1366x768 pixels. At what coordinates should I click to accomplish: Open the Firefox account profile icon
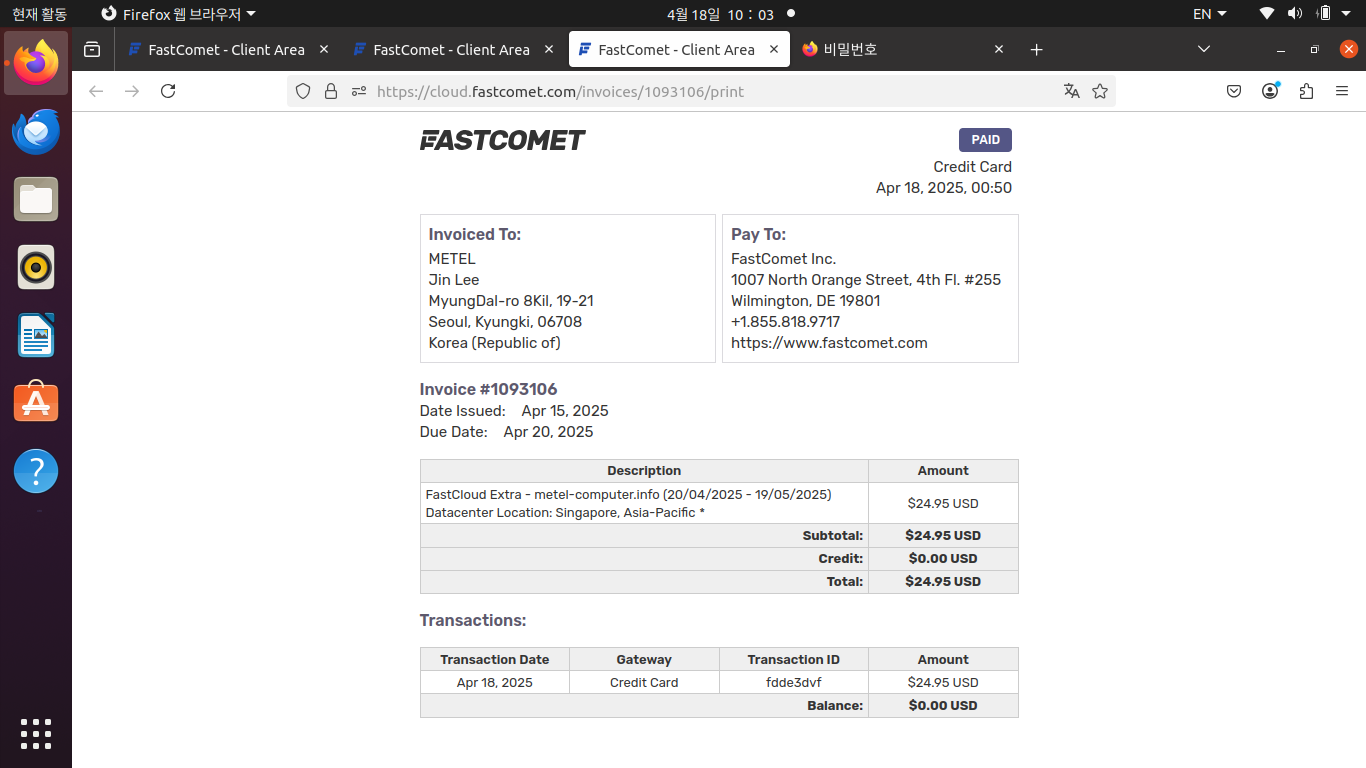pos(1270,91)
